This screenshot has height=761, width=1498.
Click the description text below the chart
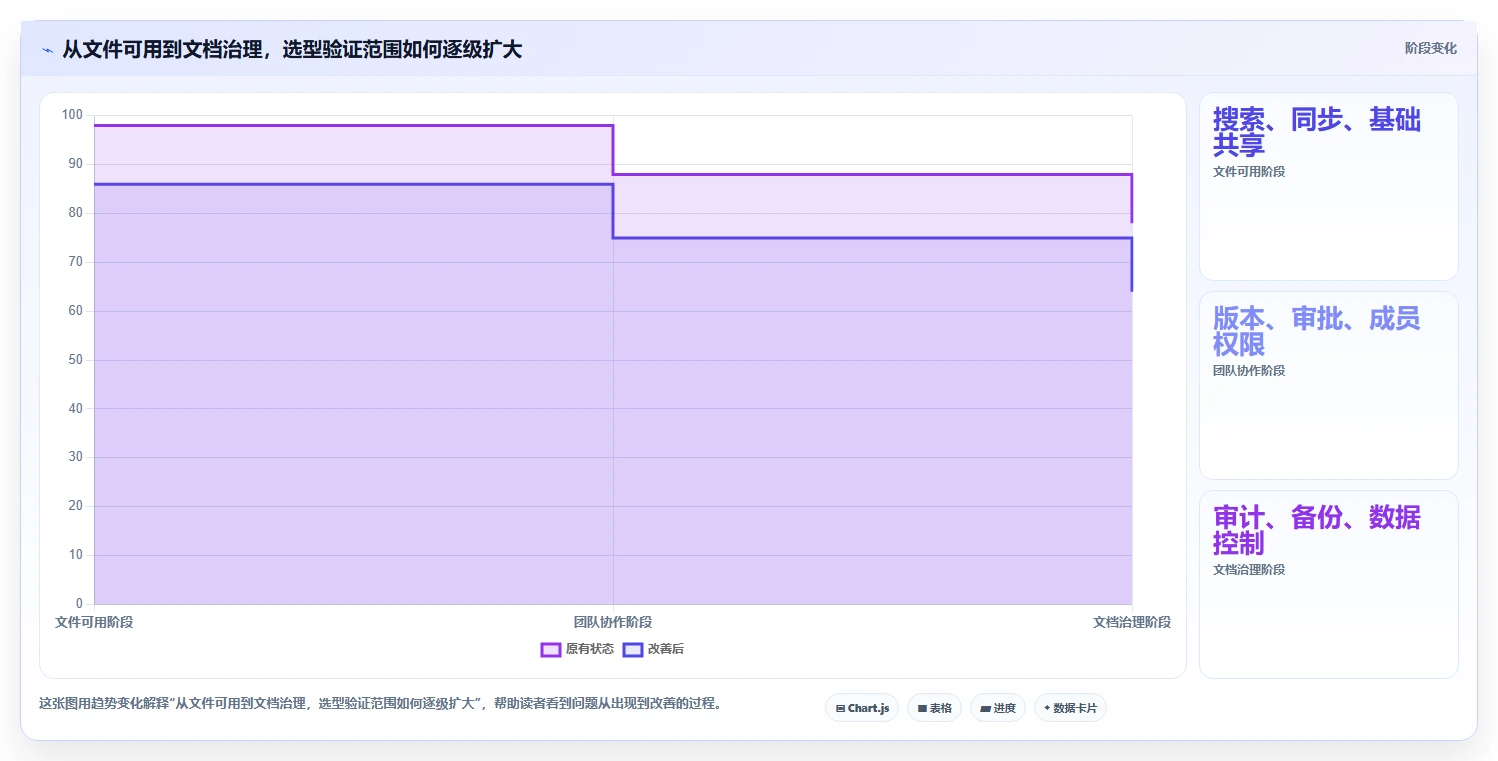click(380, 703)
